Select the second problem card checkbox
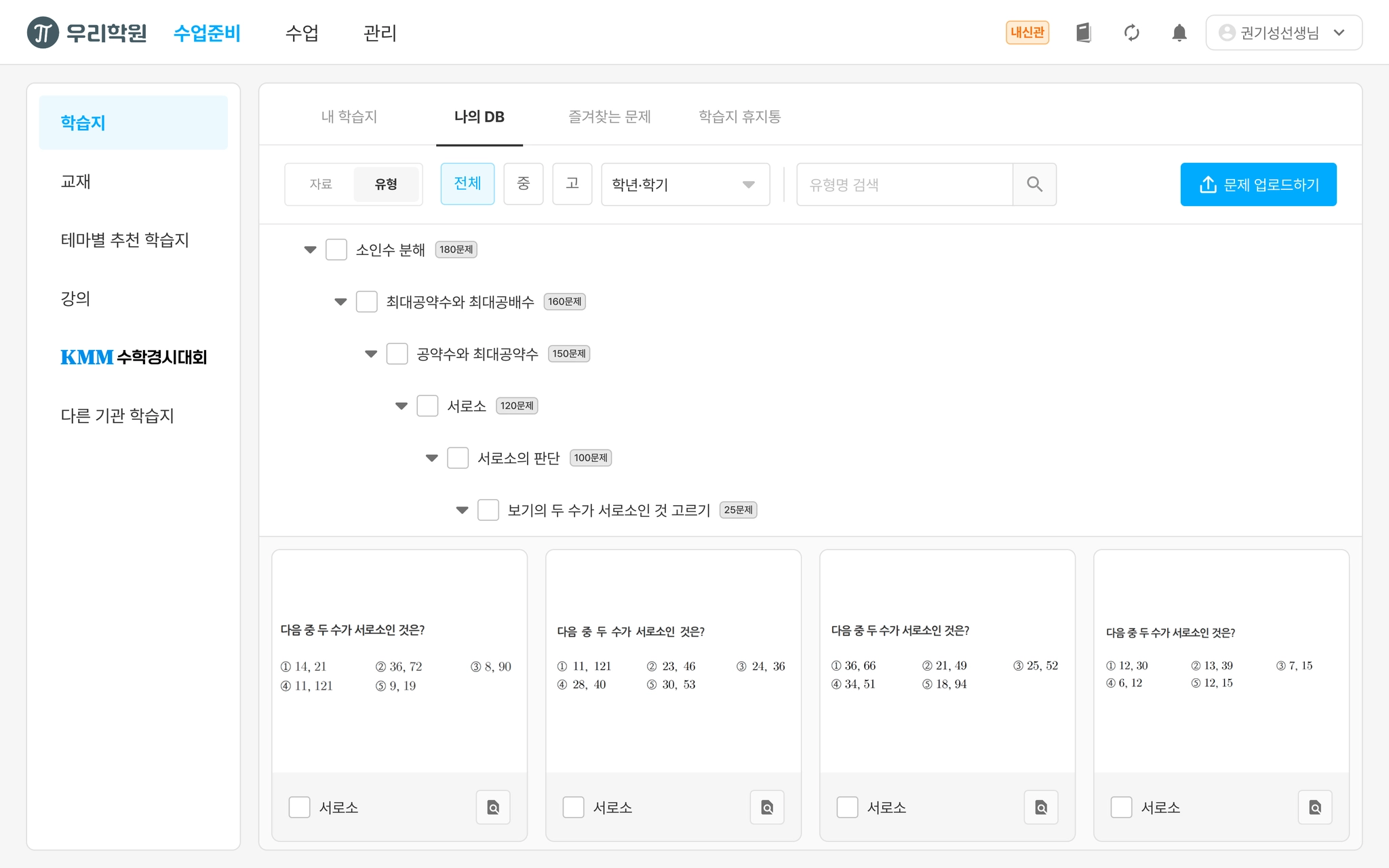1389x868 pixels. pos(573,807)
